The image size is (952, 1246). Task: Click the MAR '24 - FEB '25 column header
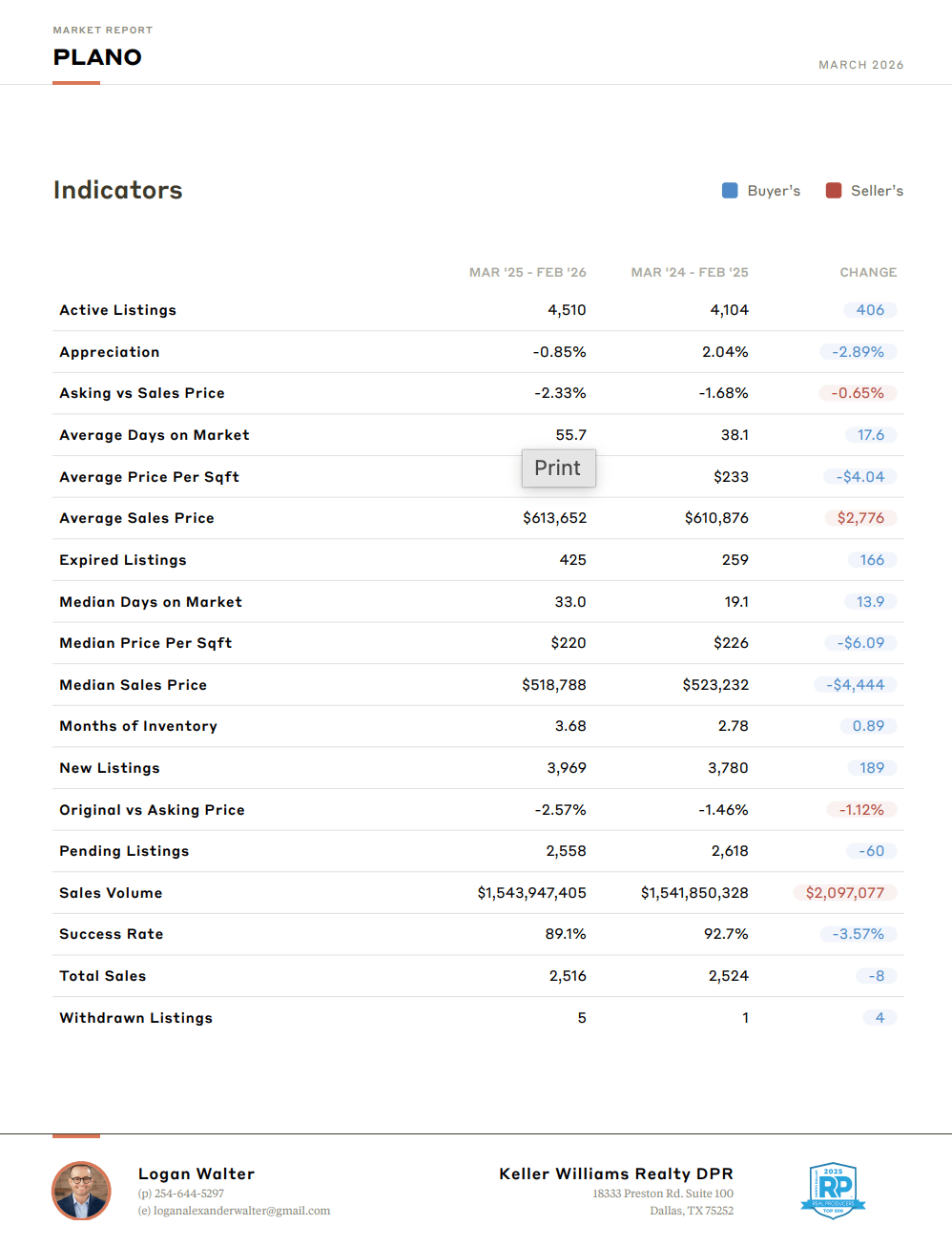click(x=690, y=273)
